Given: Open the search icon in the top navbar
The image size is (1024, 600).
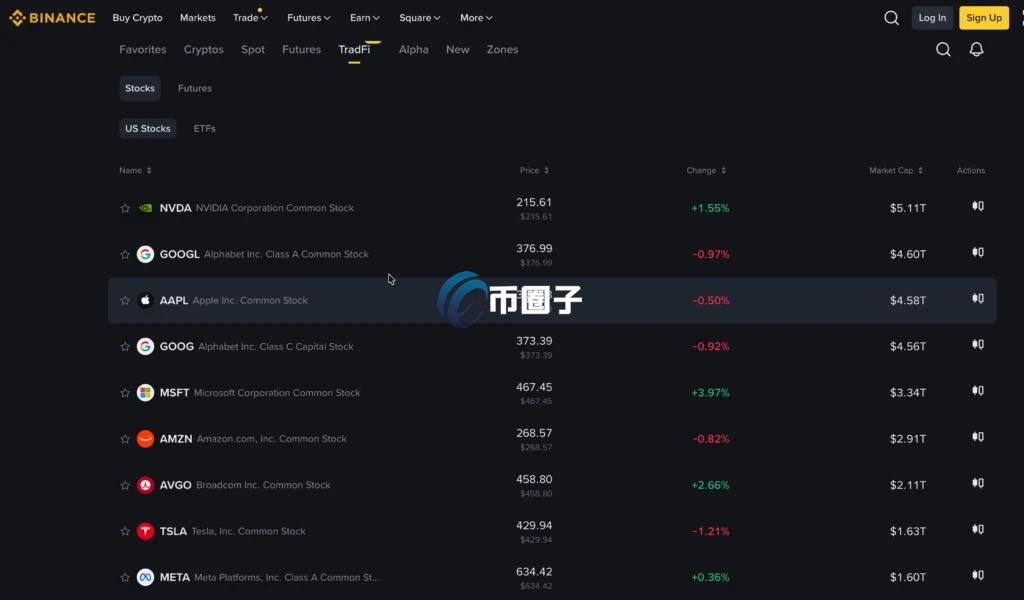Looking at the screenshot, I should coord(891,18).
